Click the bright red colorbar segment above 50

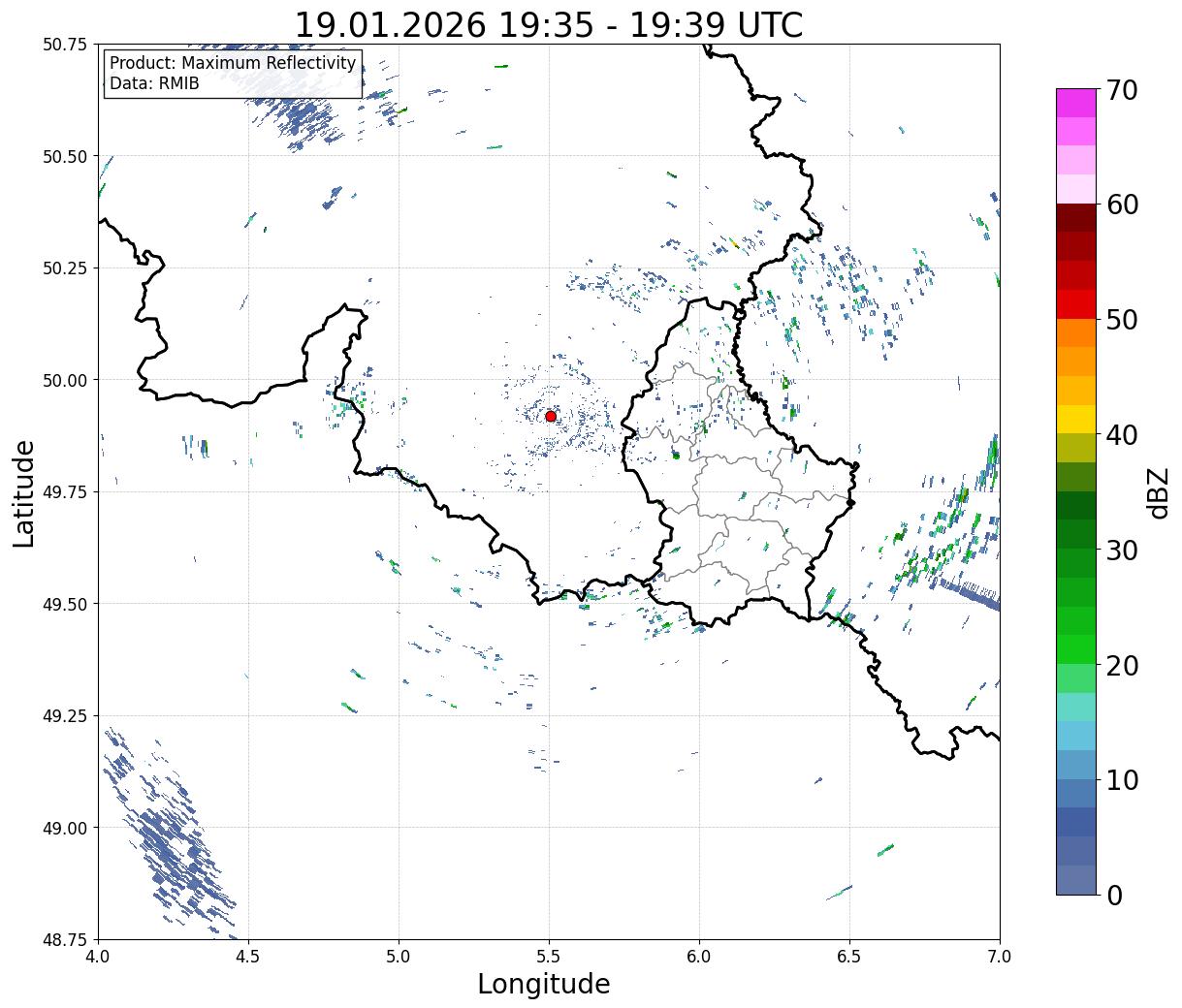pyautogui.click(x=1076, y=304)
